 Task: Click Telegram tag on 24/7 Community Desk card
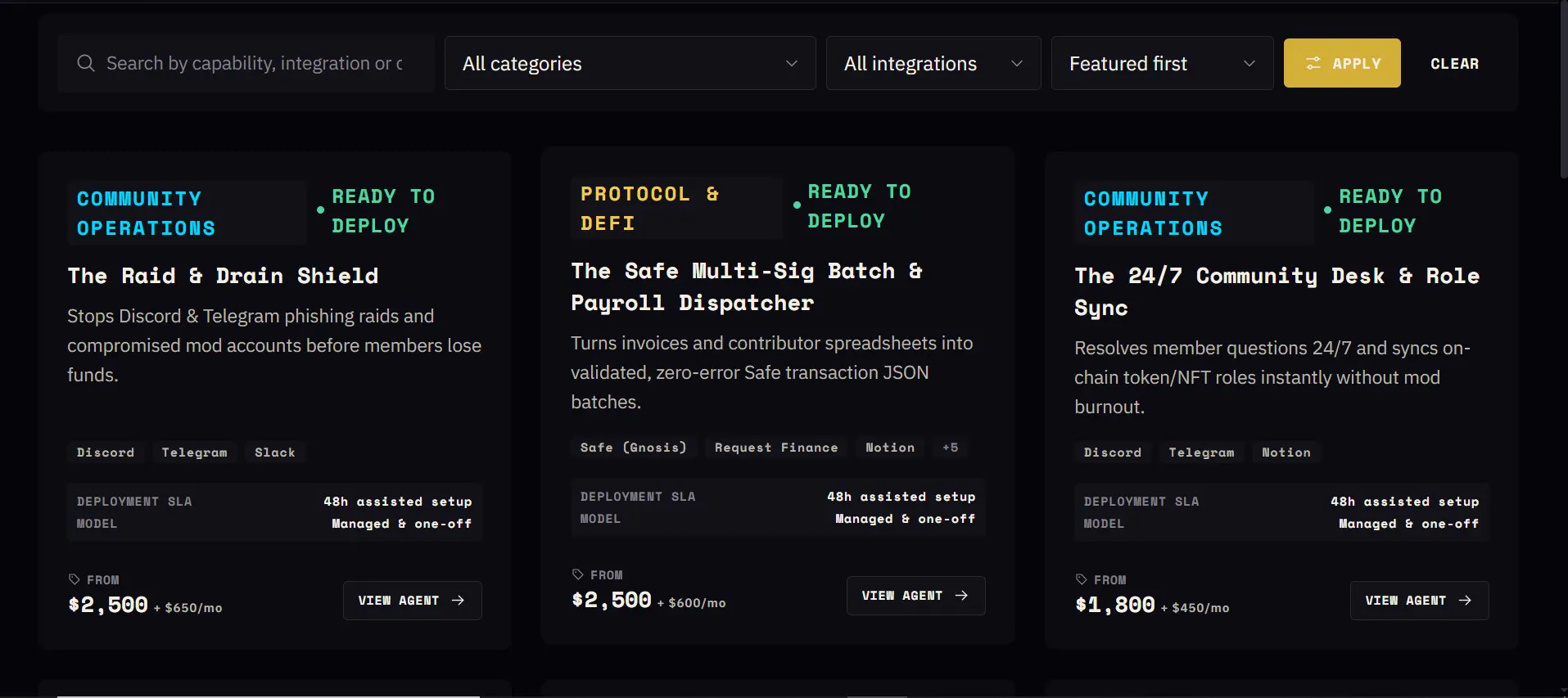[x=1201, y=453]
